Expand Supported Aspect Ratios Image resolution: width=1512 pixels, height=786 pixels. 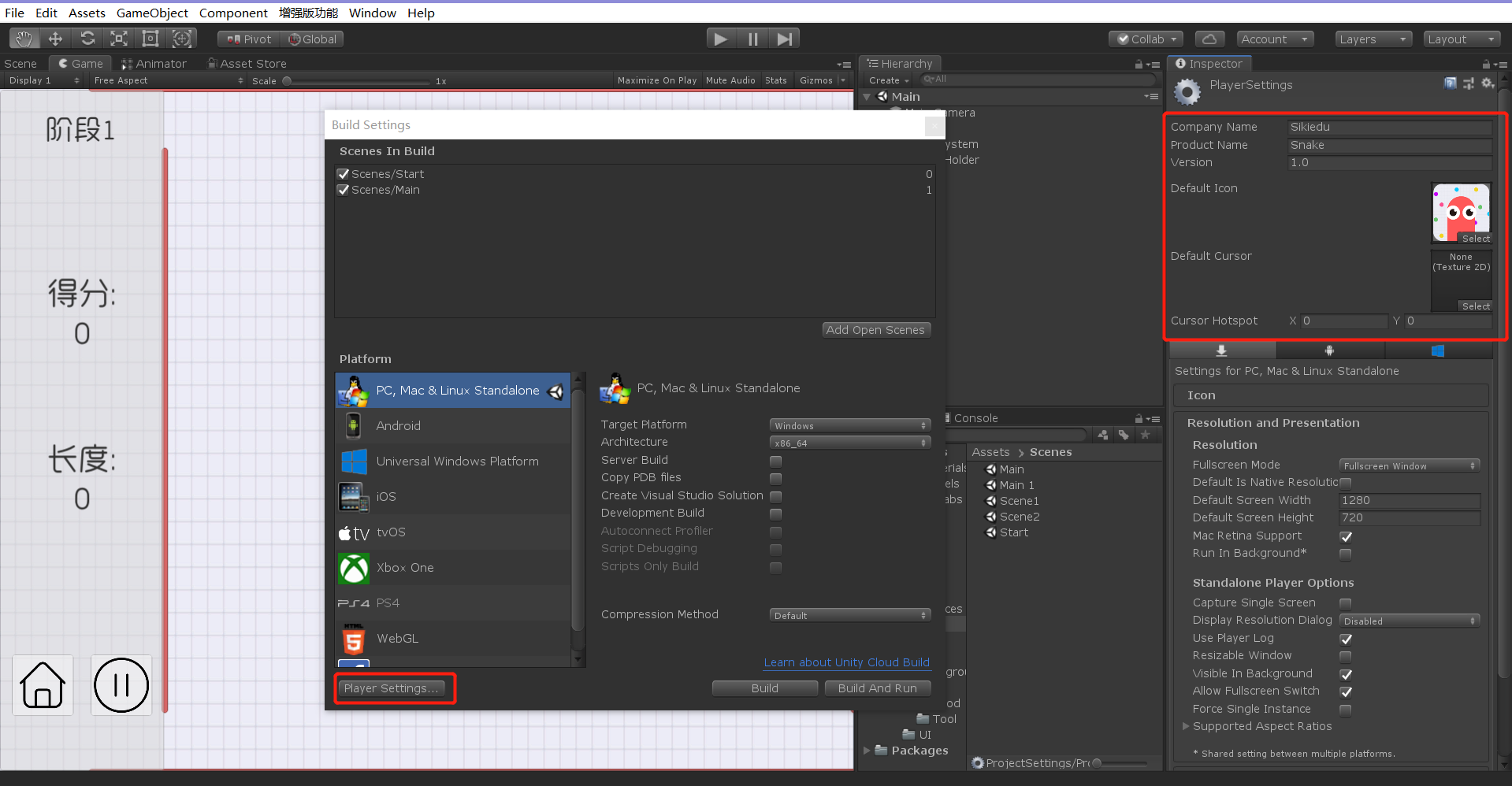[1186, 727]
